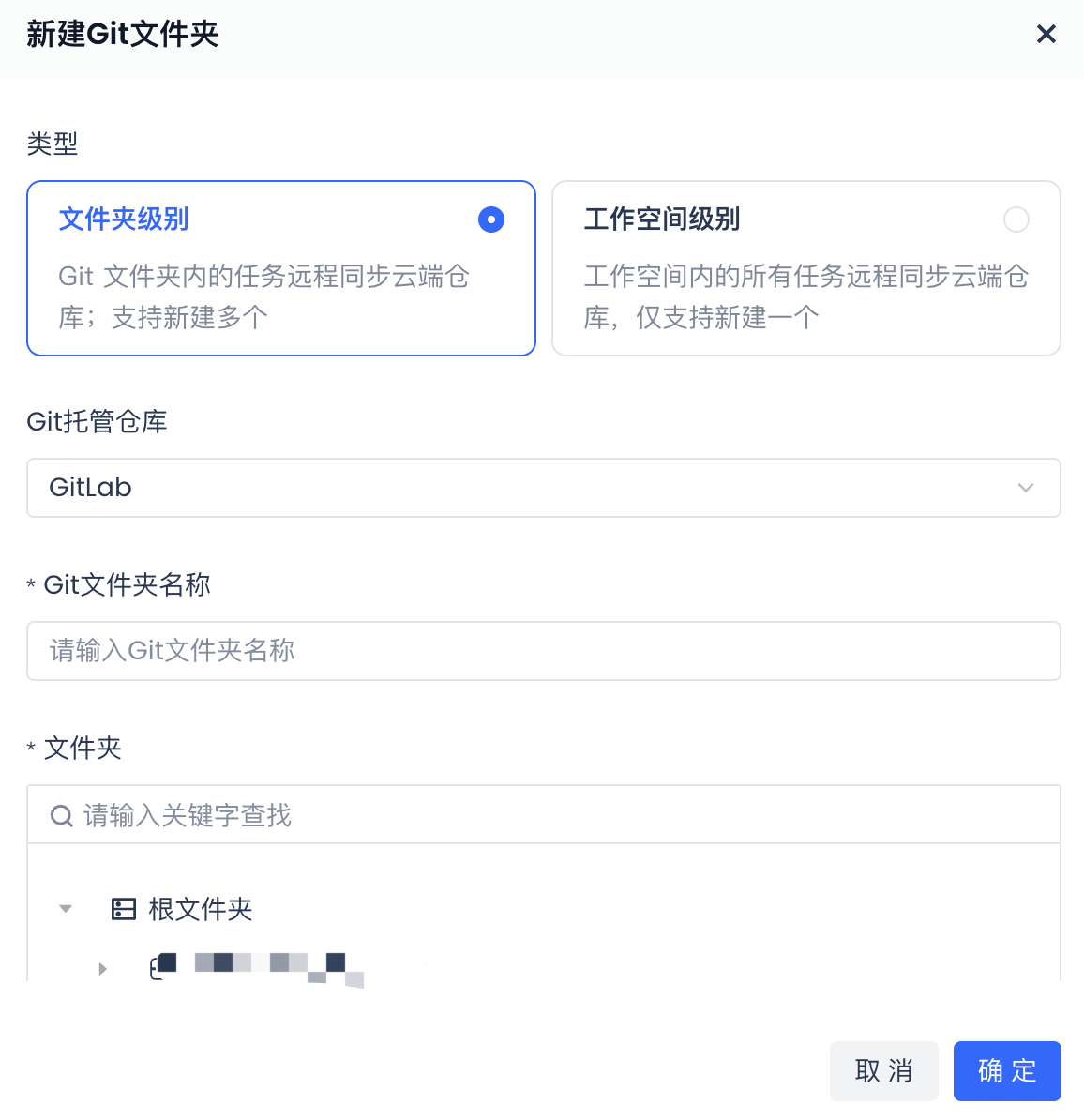This screenshot has height=1120, width=1084.
Task: Click the subfolder icon below root
Action: (163, 966)
